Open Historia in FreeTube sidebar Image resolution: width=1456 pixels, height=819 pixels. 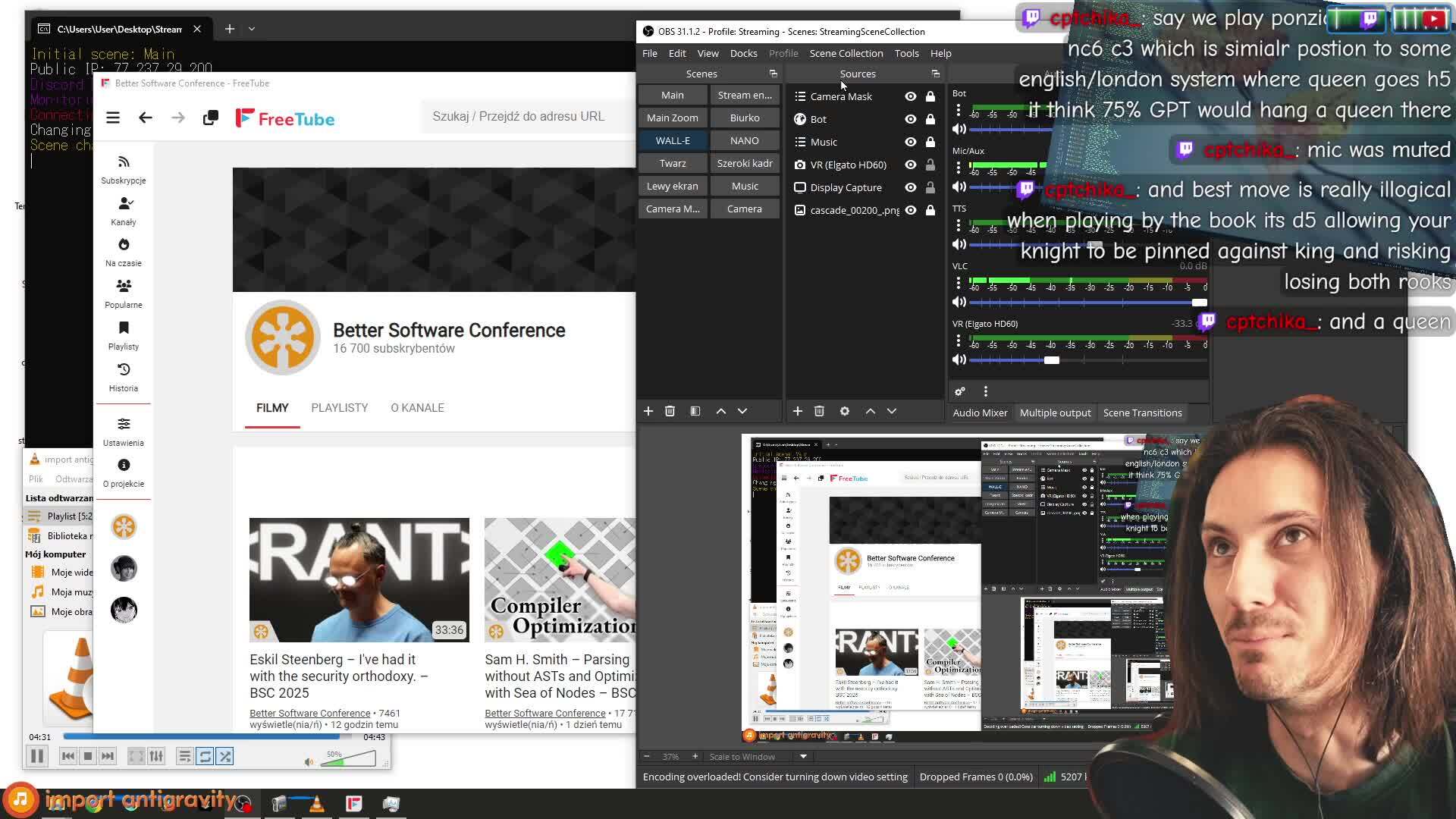tap(124, 378)
